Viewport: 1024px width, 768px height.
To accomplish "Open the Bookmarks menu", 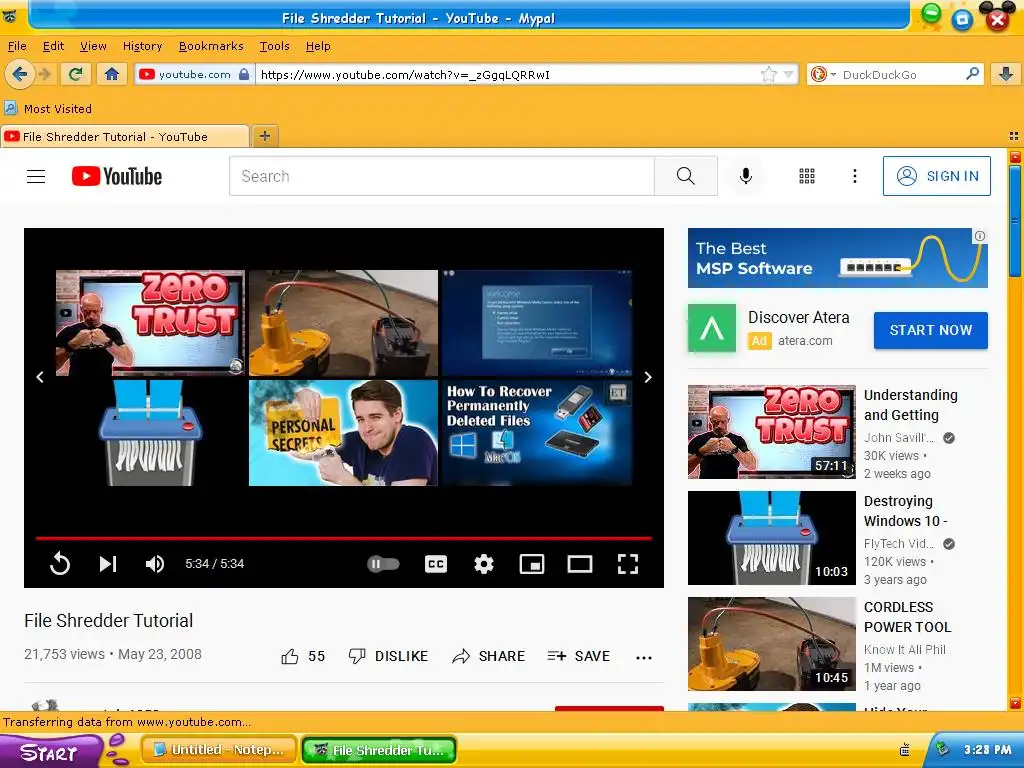I will [x=211, y=46].
